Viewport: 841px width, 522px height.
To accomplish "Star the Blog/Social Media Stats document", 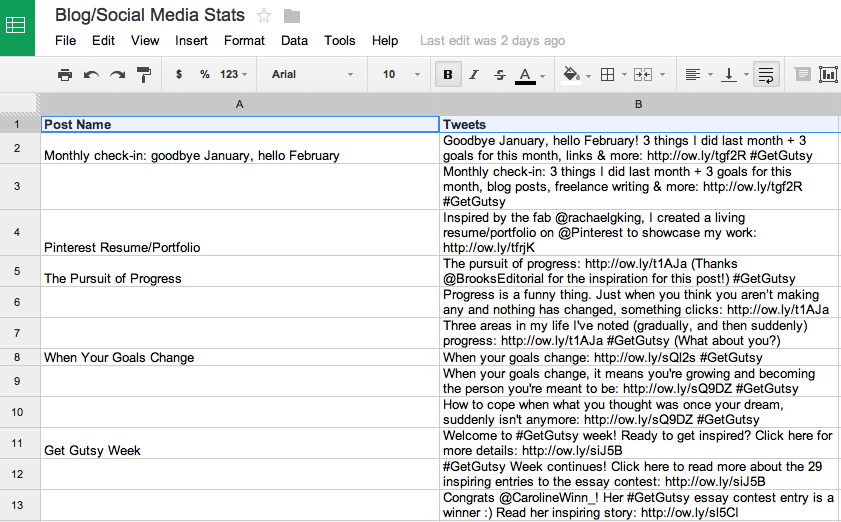I will [263, 16].
